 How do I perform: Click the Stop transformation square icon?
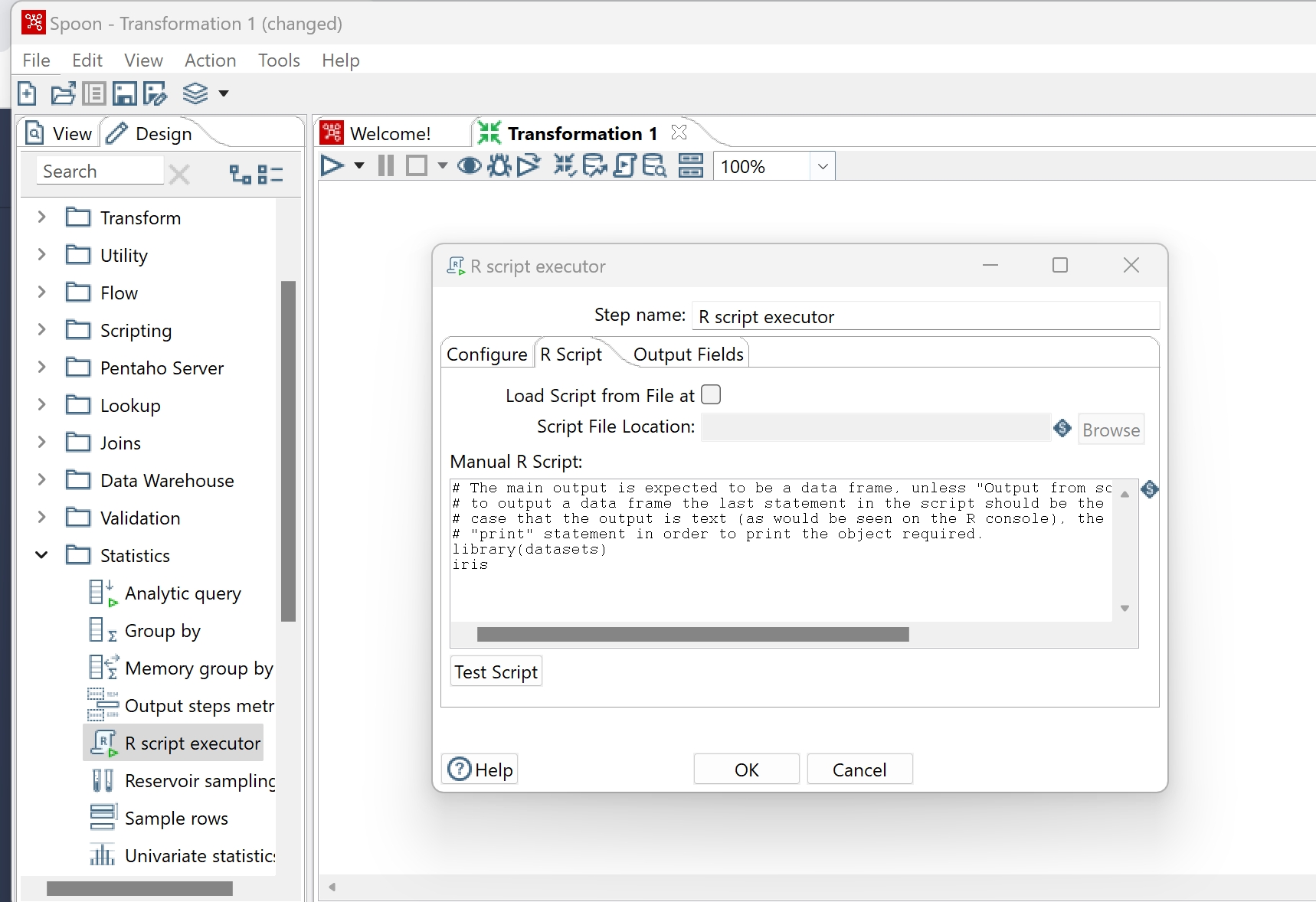point(417,166)
